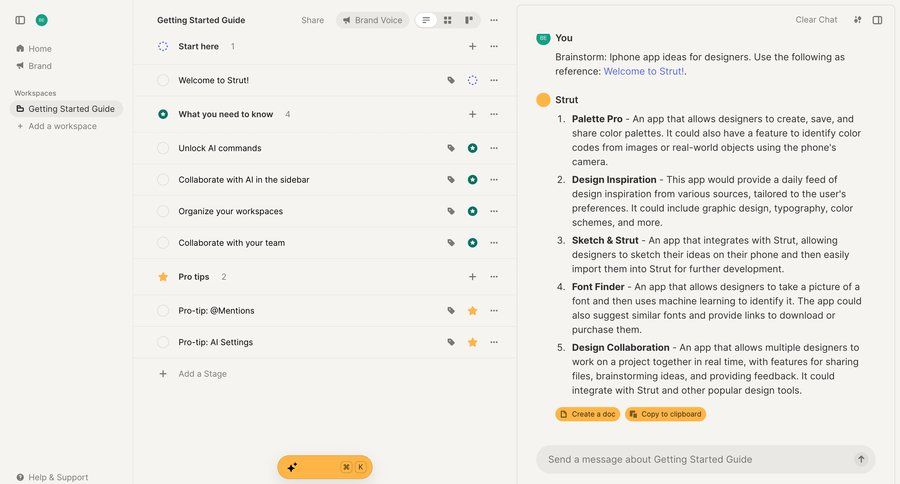Open Welcome to Strut! row options

[494, 80]
